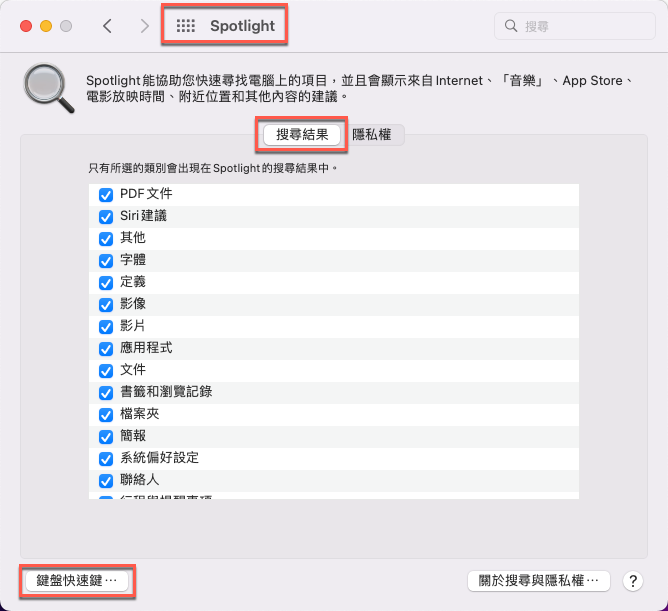This screenshot has height=611, width=668.
Task: Click the magnifying glass in the search field
Action: pos(511,26)
